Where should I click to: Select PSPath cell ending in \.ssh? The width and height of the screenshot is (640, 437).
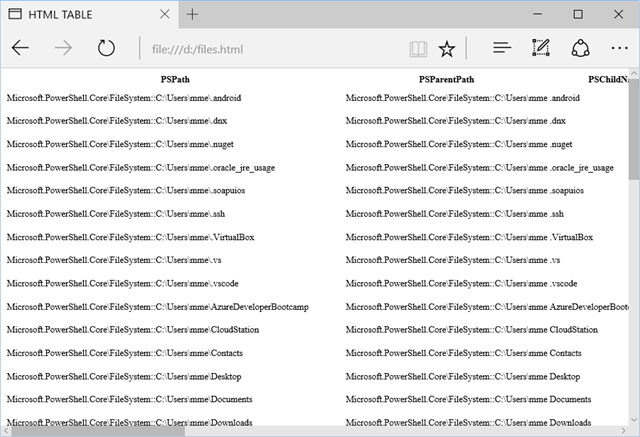click(x=116, y=214)
